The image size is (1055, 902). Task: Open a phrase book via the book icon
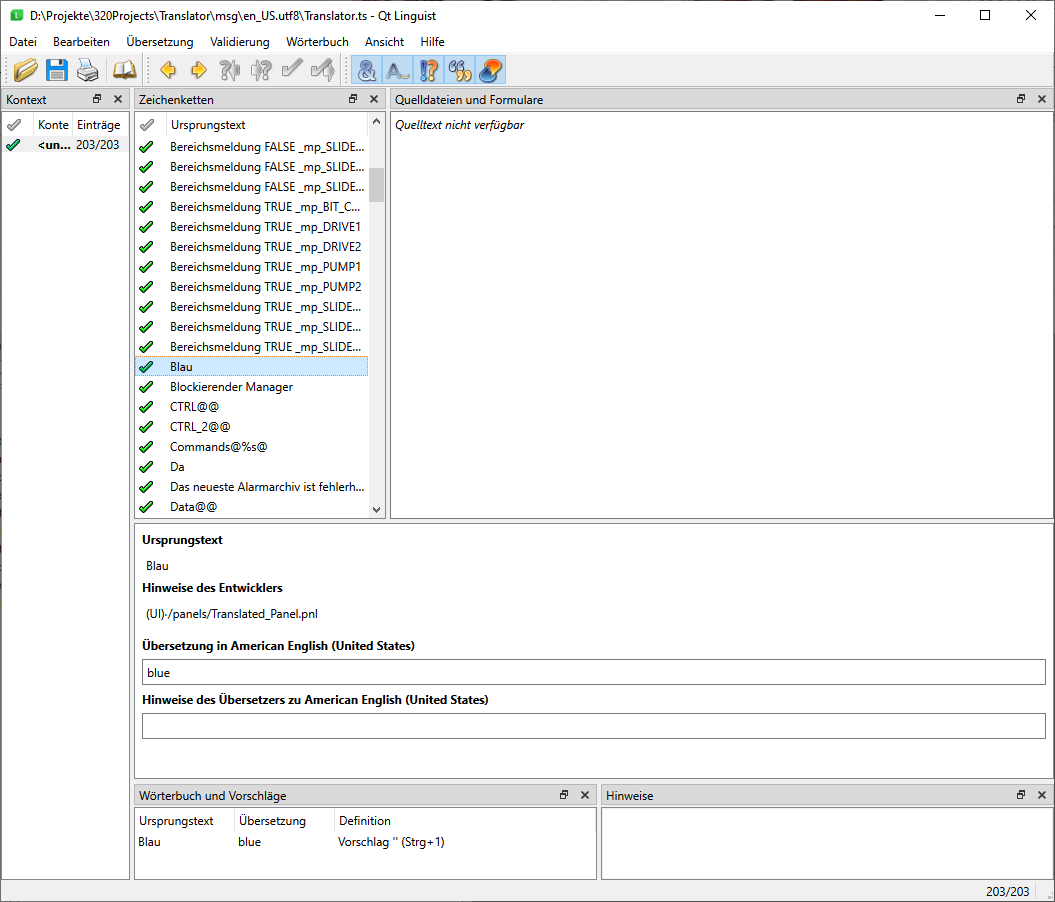124,70
